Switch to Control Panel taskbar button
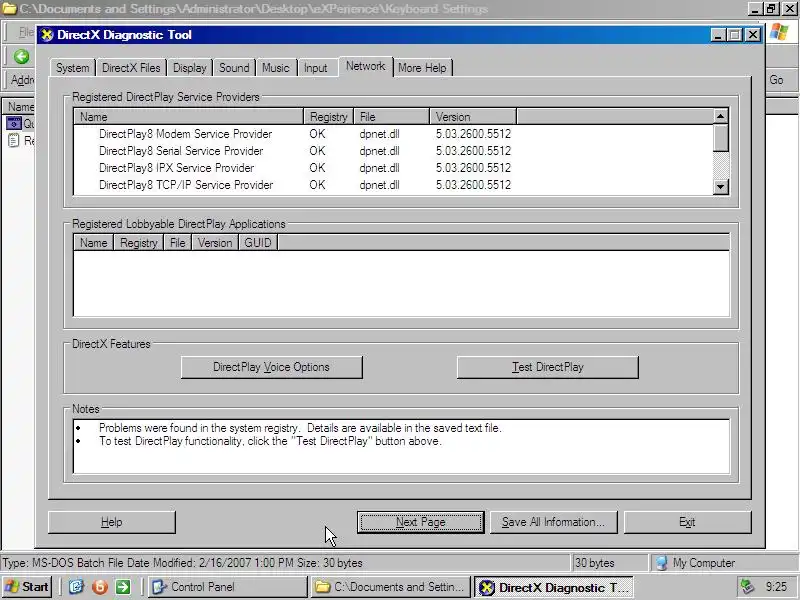Image resolution: width=800 pixels, height=600 pixels. (228, 587)
